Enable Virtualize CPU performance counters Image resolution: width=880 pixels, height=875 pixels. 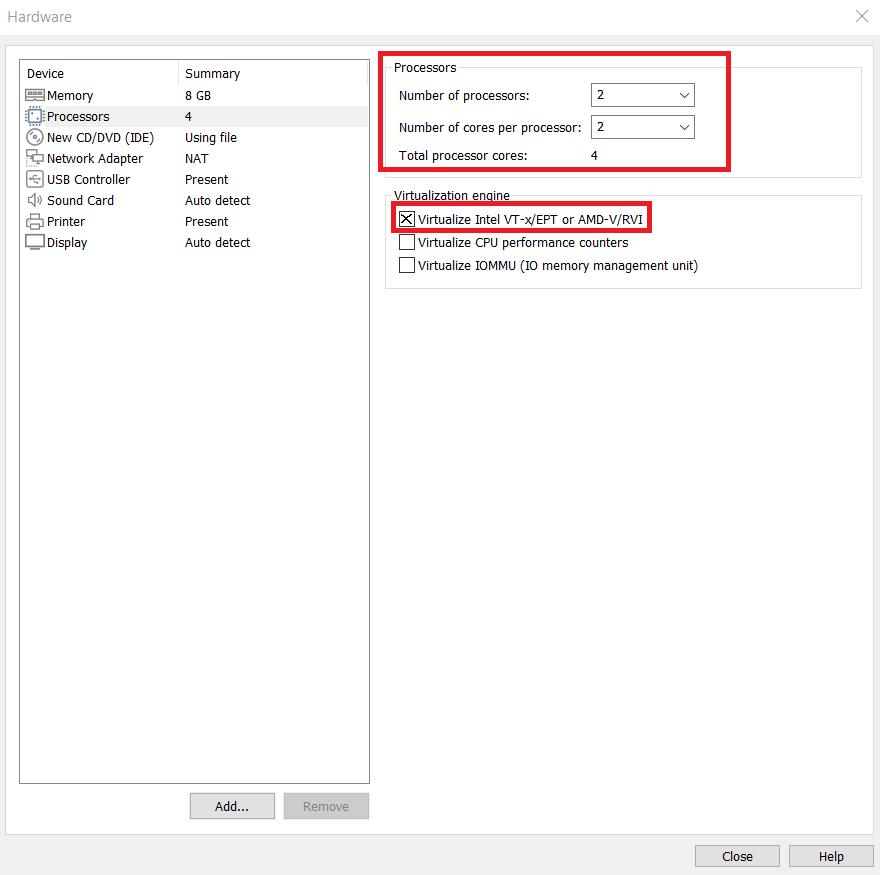click(406, 242)
